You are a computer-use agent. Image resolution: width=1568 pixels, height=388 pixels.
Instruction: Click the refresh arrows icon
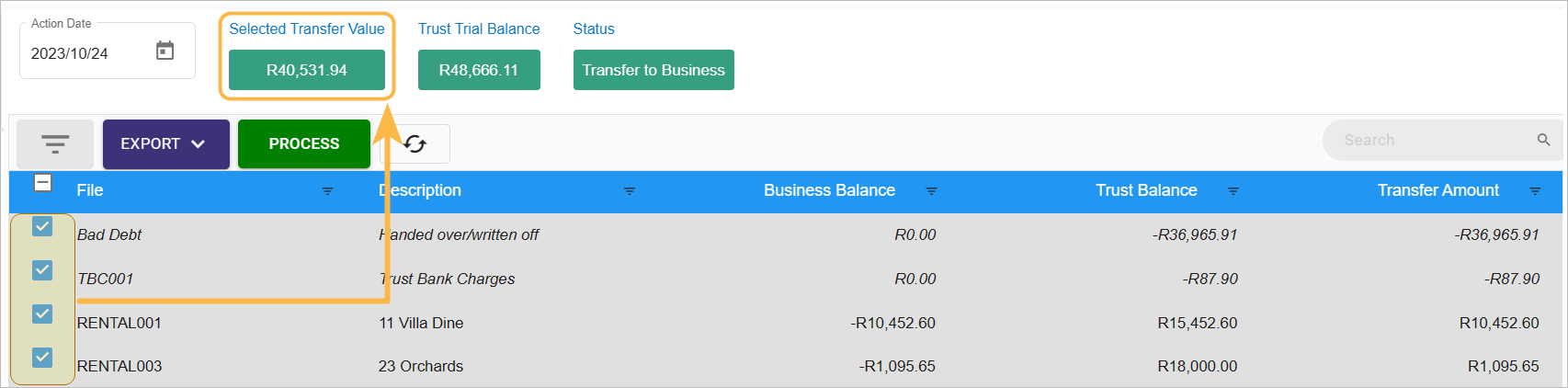click(x=415, y=143)
